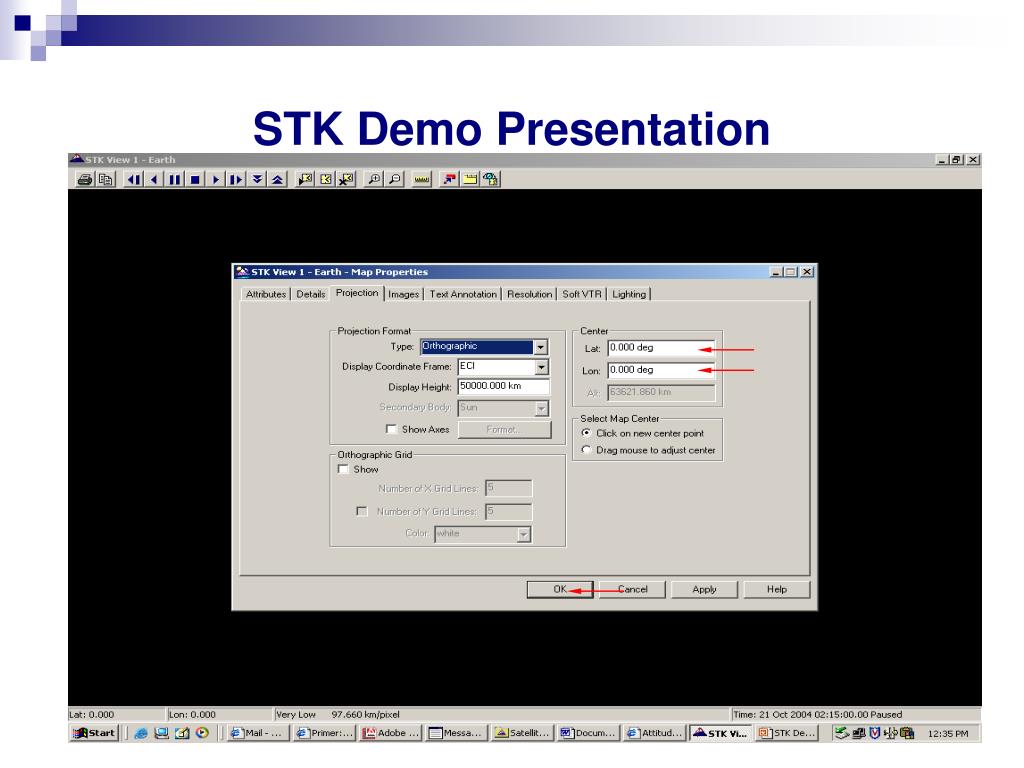Click the Copy icon in STK toolbar
The width and height of the screenshot is (1024, 768).
[x=105, y=179]
